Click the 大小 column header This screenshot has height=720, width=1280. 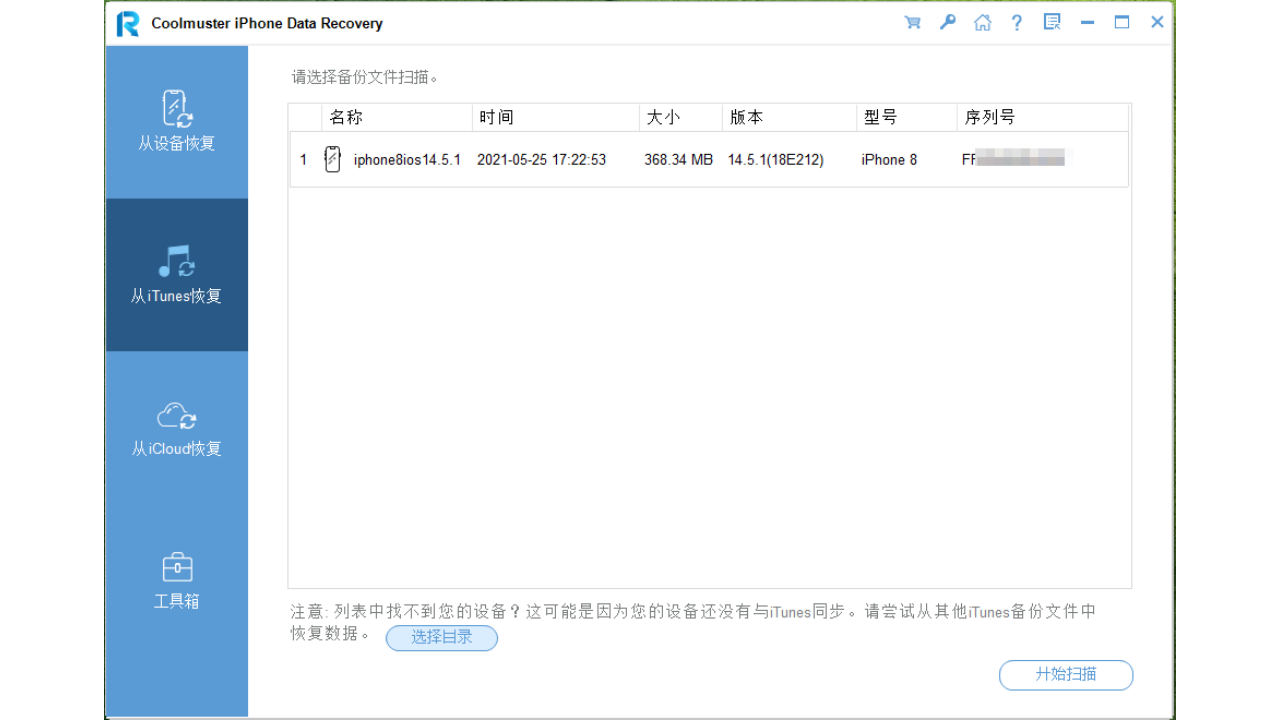coord(664,116)
